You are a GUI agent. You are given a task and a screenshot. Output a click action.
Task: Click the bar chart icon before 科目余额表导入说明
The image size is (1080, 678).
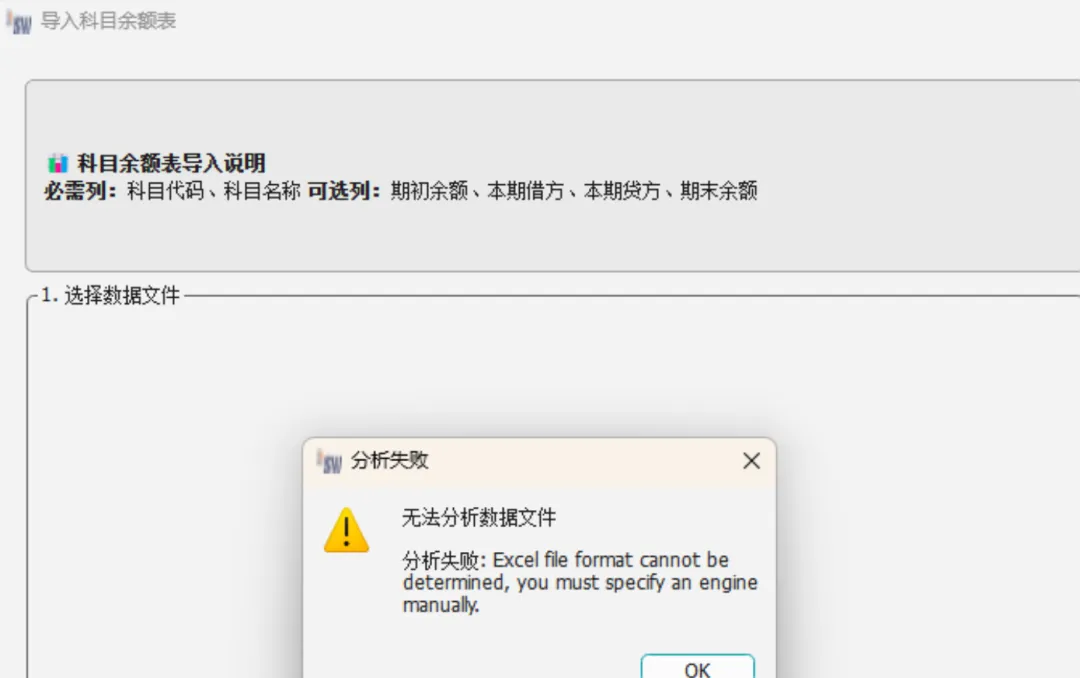click(58, 163)
